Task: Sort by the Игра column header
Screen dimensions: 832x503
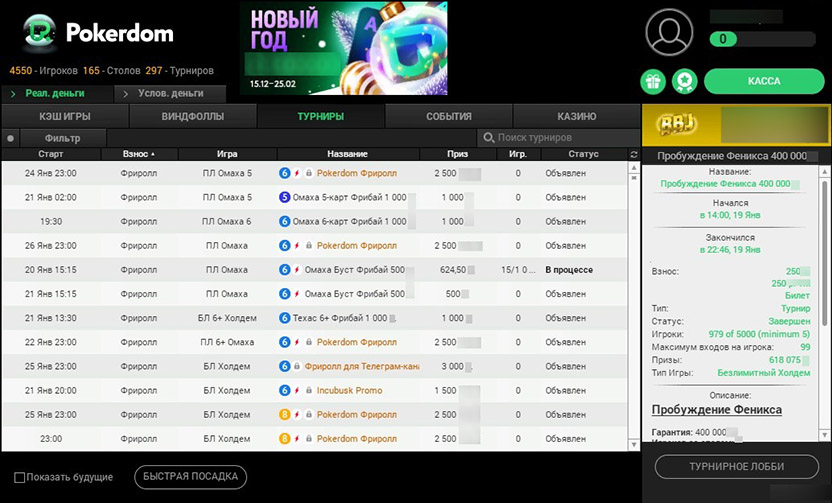Action: (227, 154)
